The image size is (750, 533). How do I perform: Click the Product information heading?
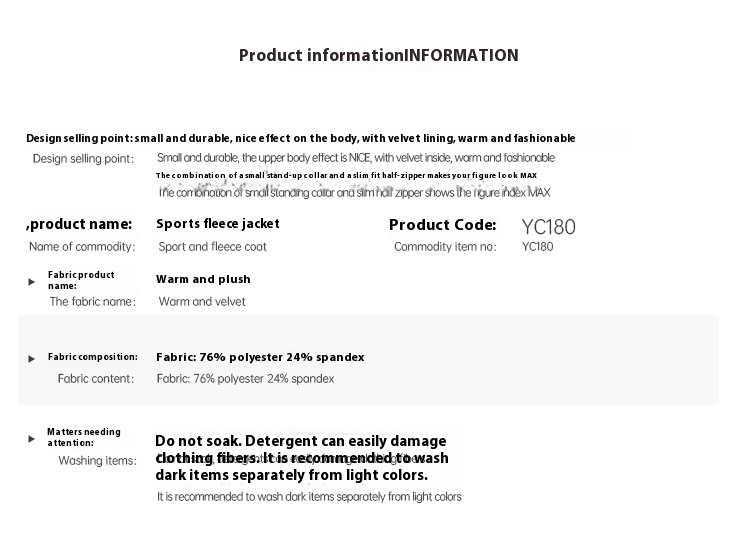pyautogui.click(x=378, y=55)
